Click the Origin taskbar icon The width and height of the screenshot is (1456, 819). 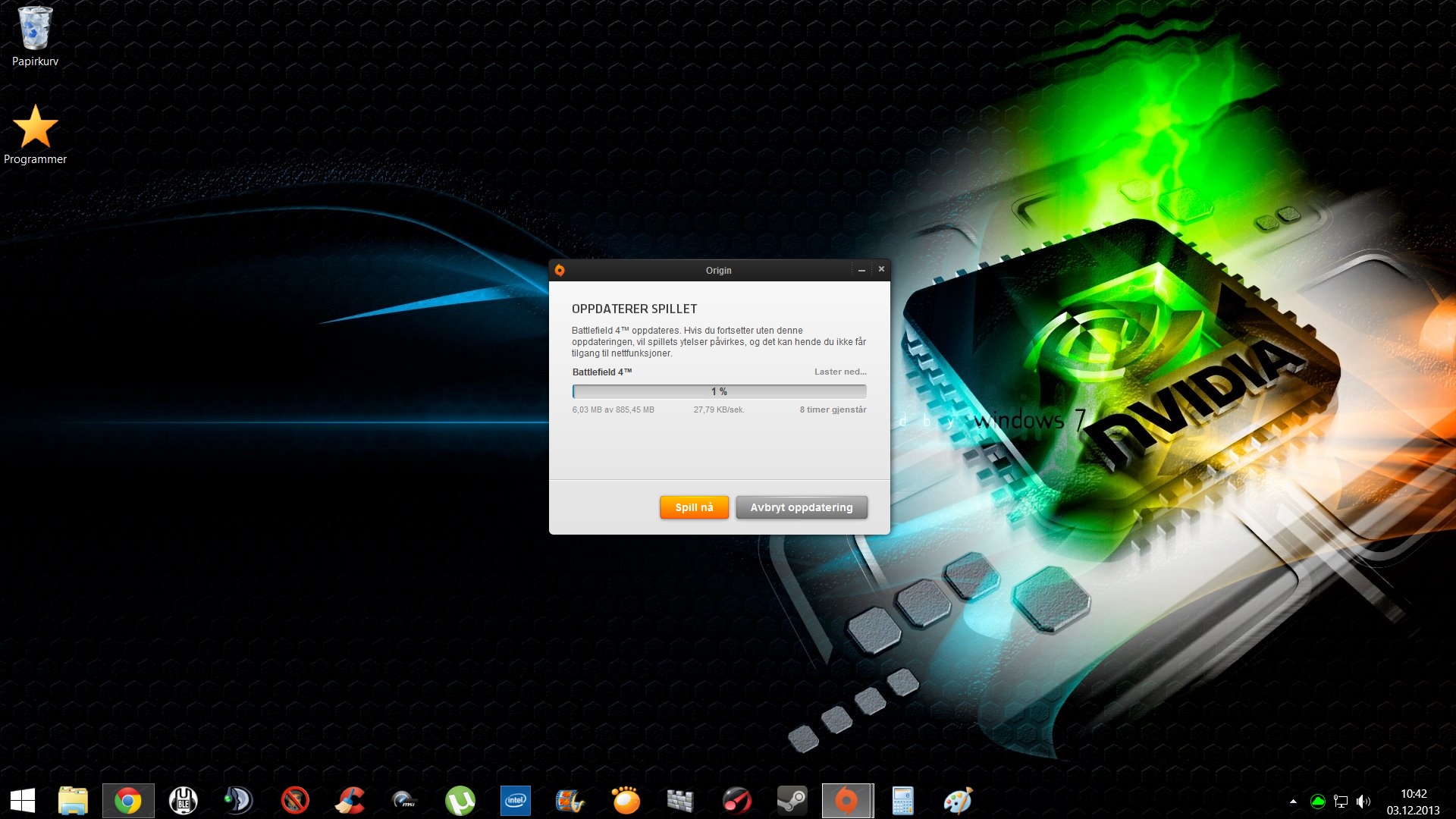tap(847, 801)
